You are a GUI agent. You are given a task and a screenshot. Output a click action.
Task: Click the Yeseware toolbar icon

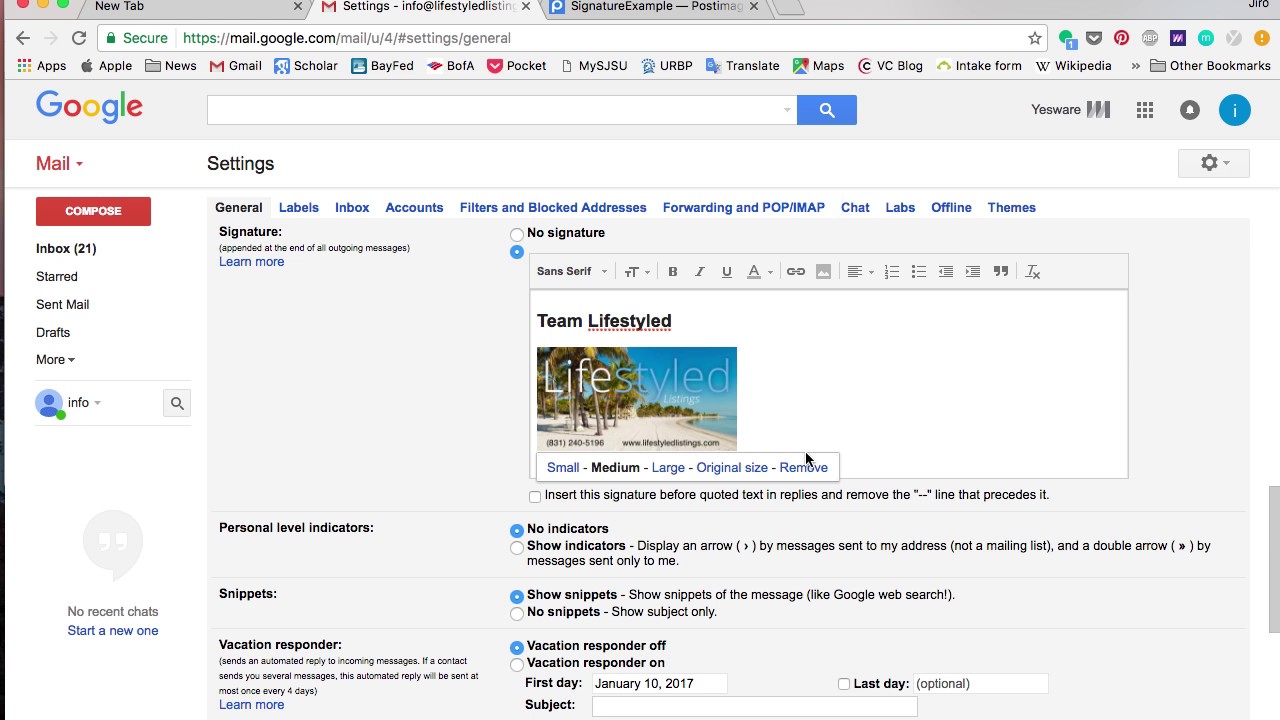click(1070, 110)
